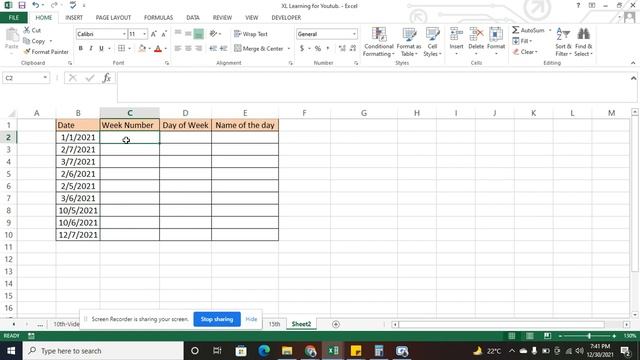Switch to the DATA tab
The width and height of the screenshot is (640, 360).
193,18
